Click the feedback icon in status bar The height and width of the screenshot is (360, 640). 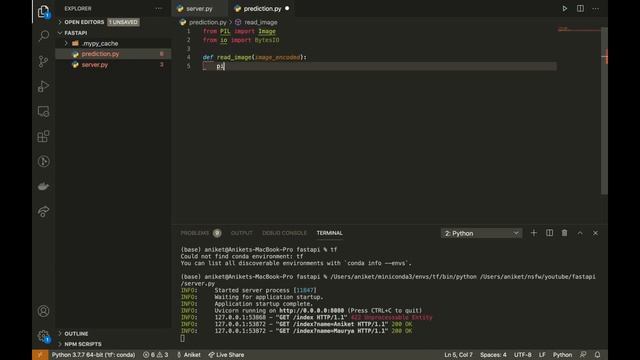pyautogui.click(x=583, y=355)
